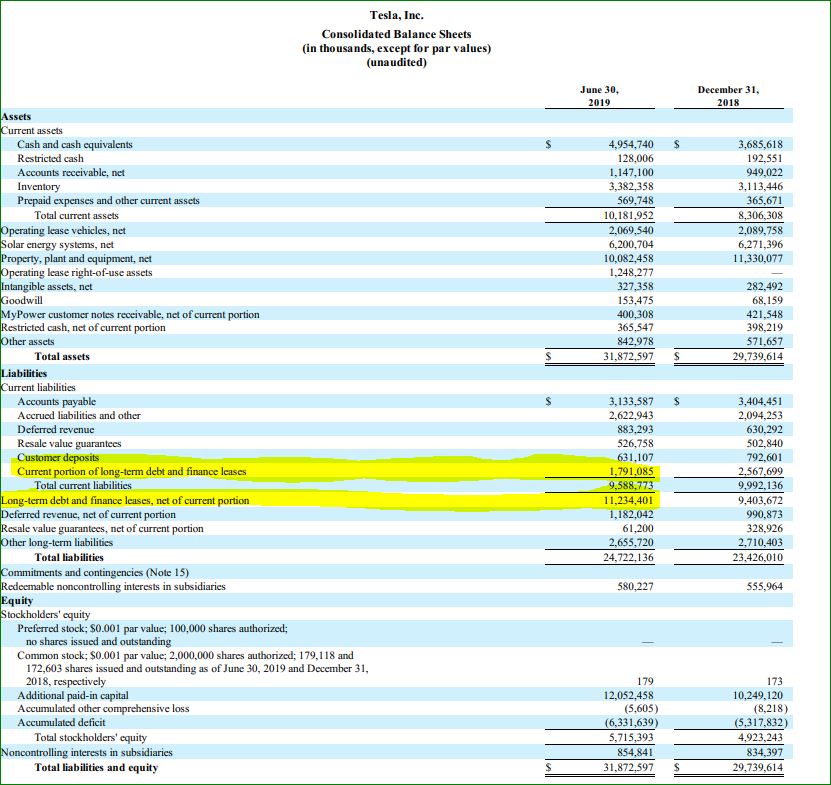This screenshot has height=785, width=831.
Task: Select the 'Accumulated deficit' label
Action: 61,722
